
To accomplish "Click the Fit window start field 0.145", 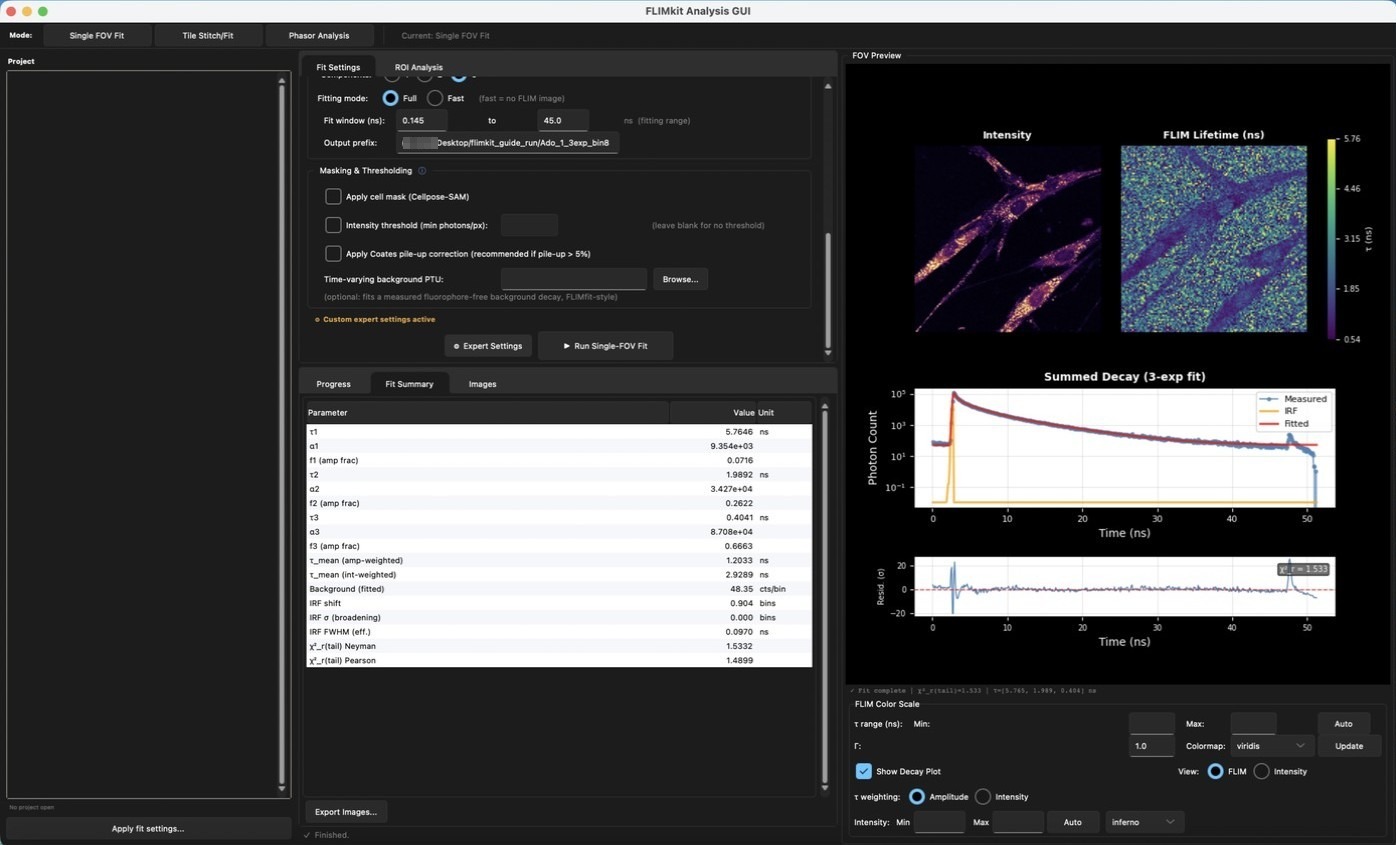I will [422, 120].
